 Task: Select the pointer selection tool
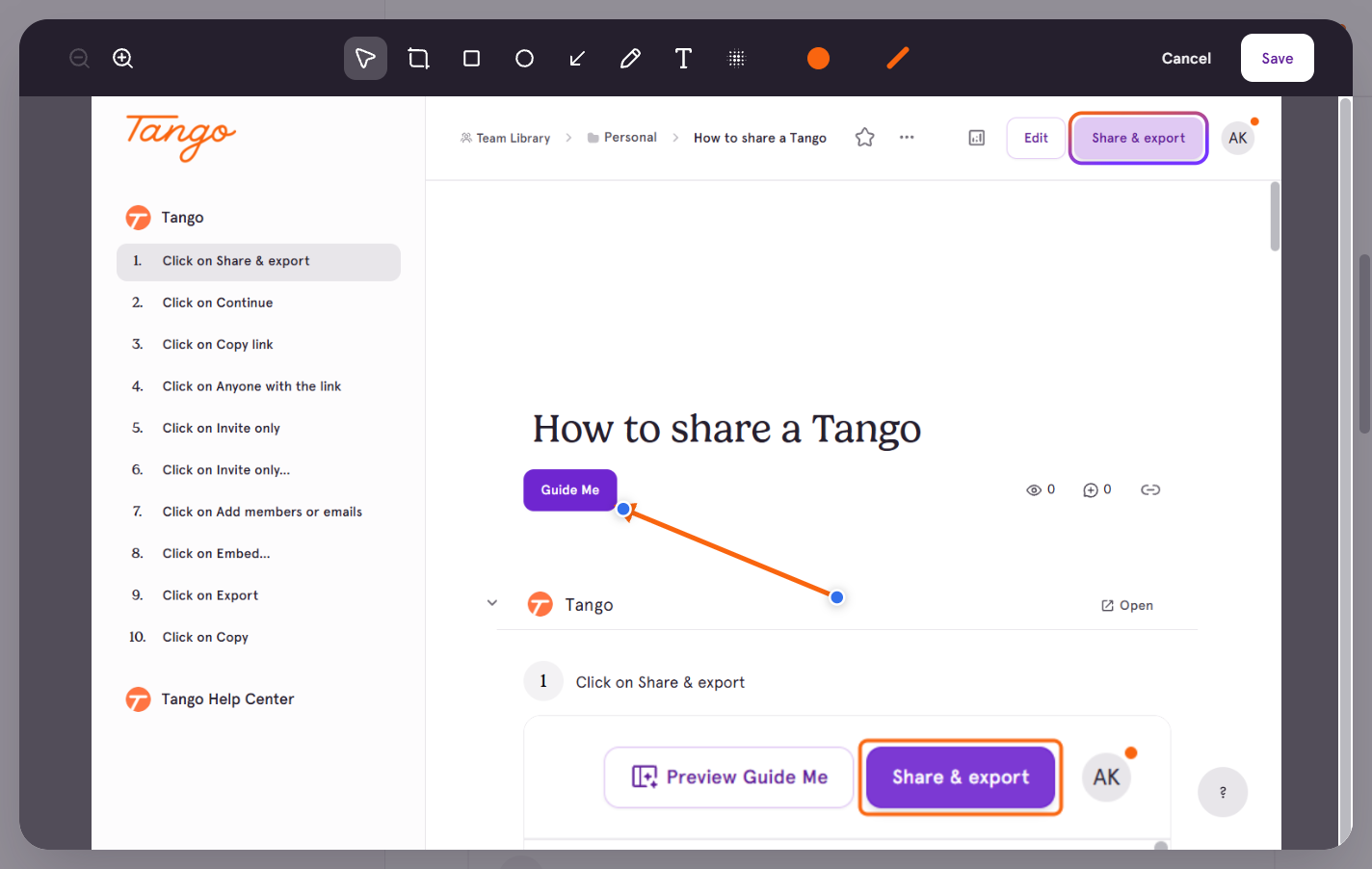(x=365, y=58)
